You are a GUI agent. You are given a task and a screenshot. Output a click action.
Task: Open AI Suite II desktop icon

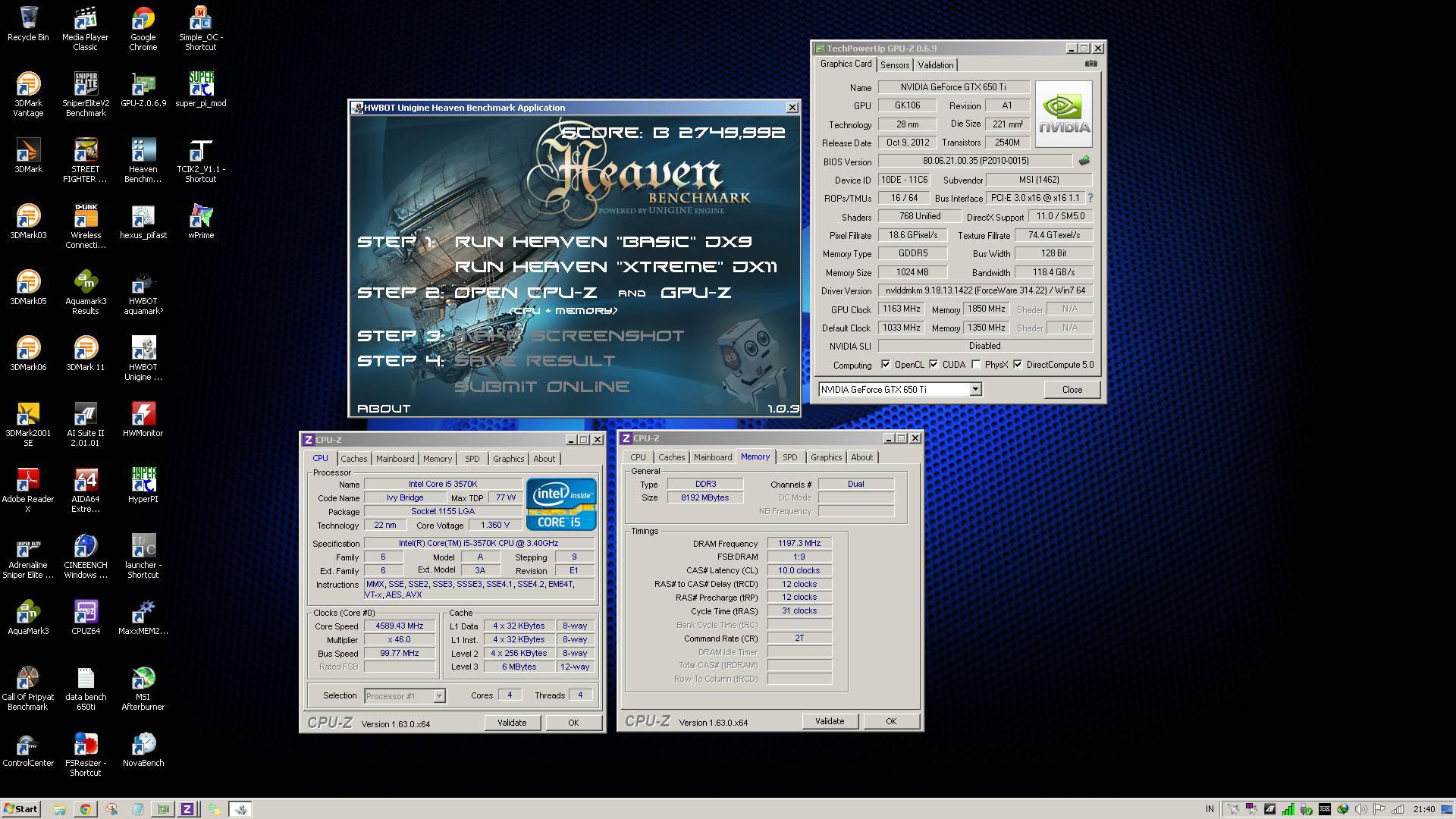(x=85, y=424)
